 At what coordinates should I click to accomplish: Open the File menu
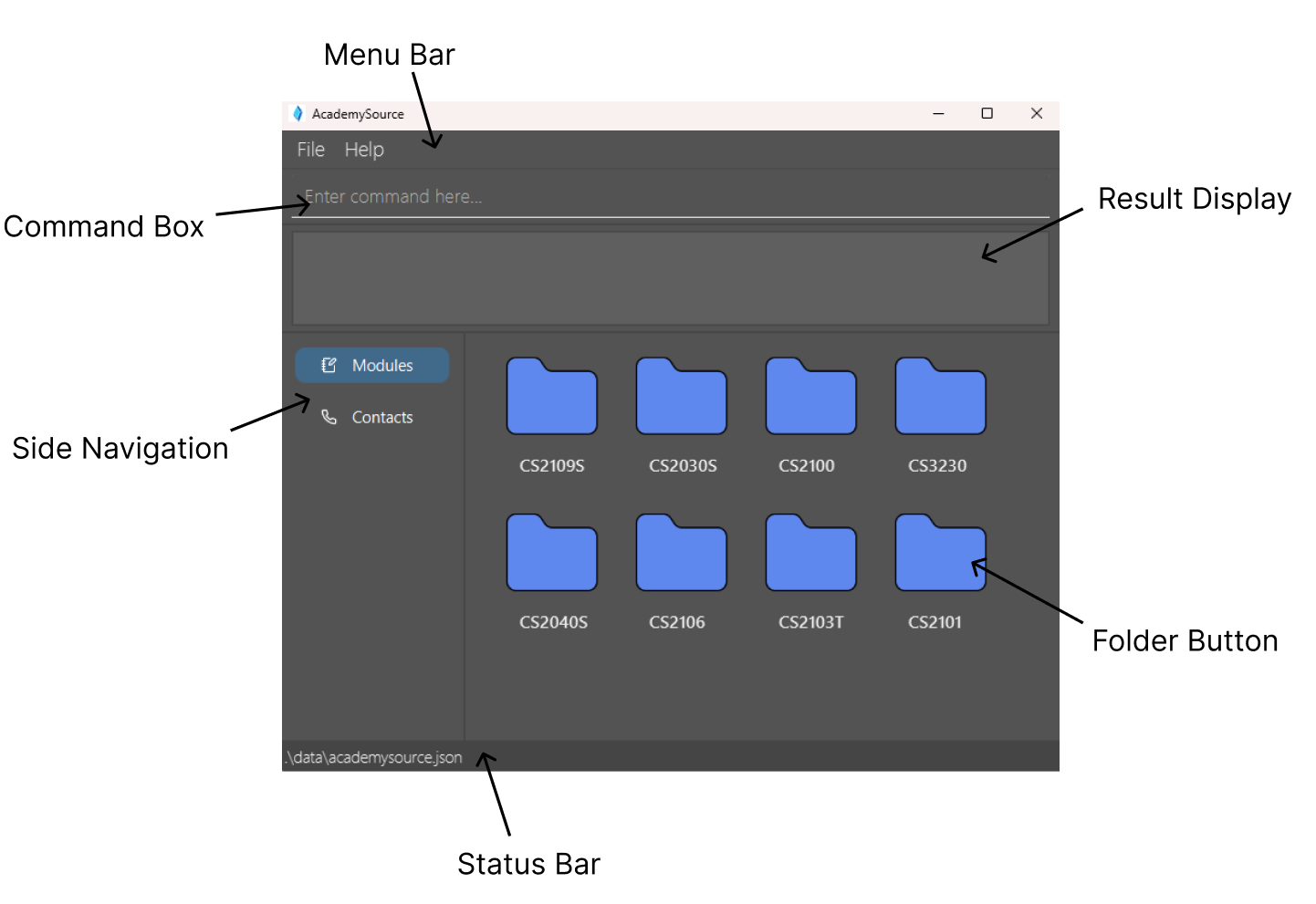[x=310, y=149]
